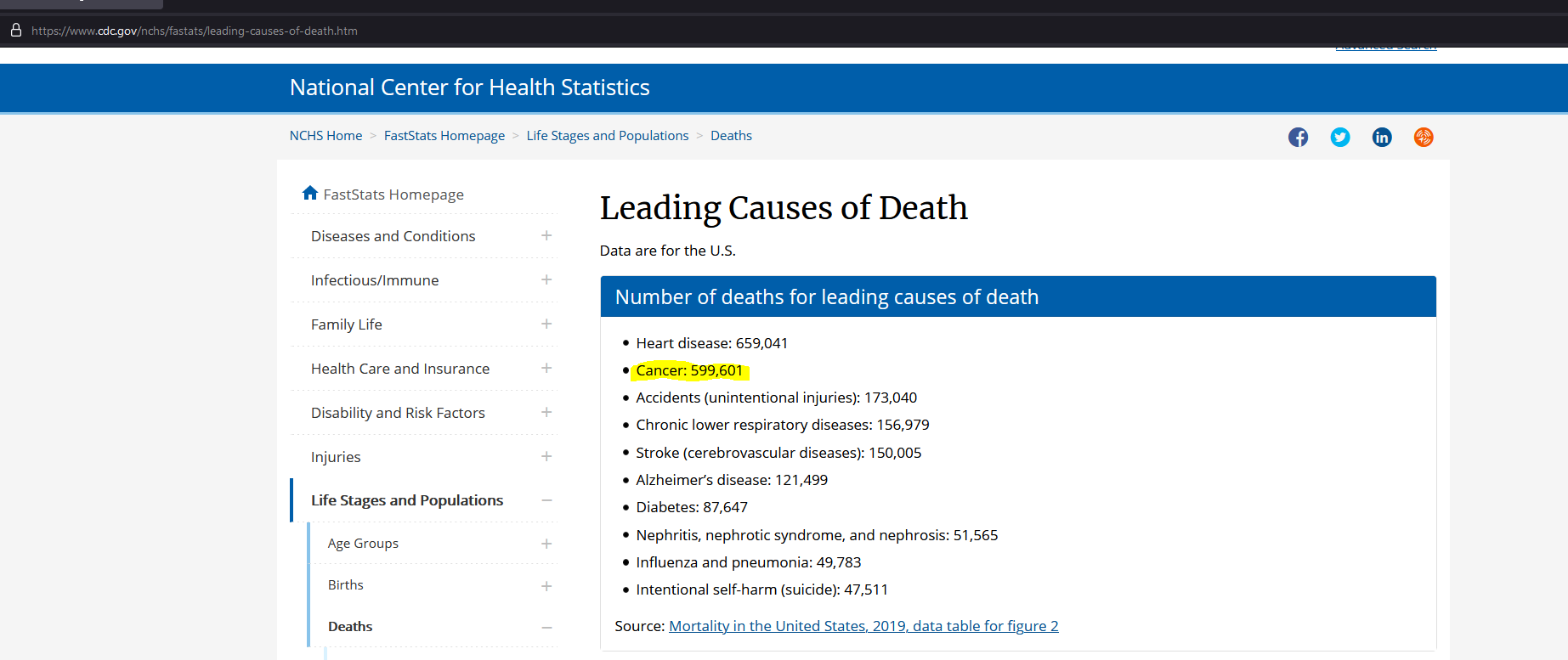
Task: Click FastStats Homepage breadcrumb link
Action: click(x=444, y=136)
